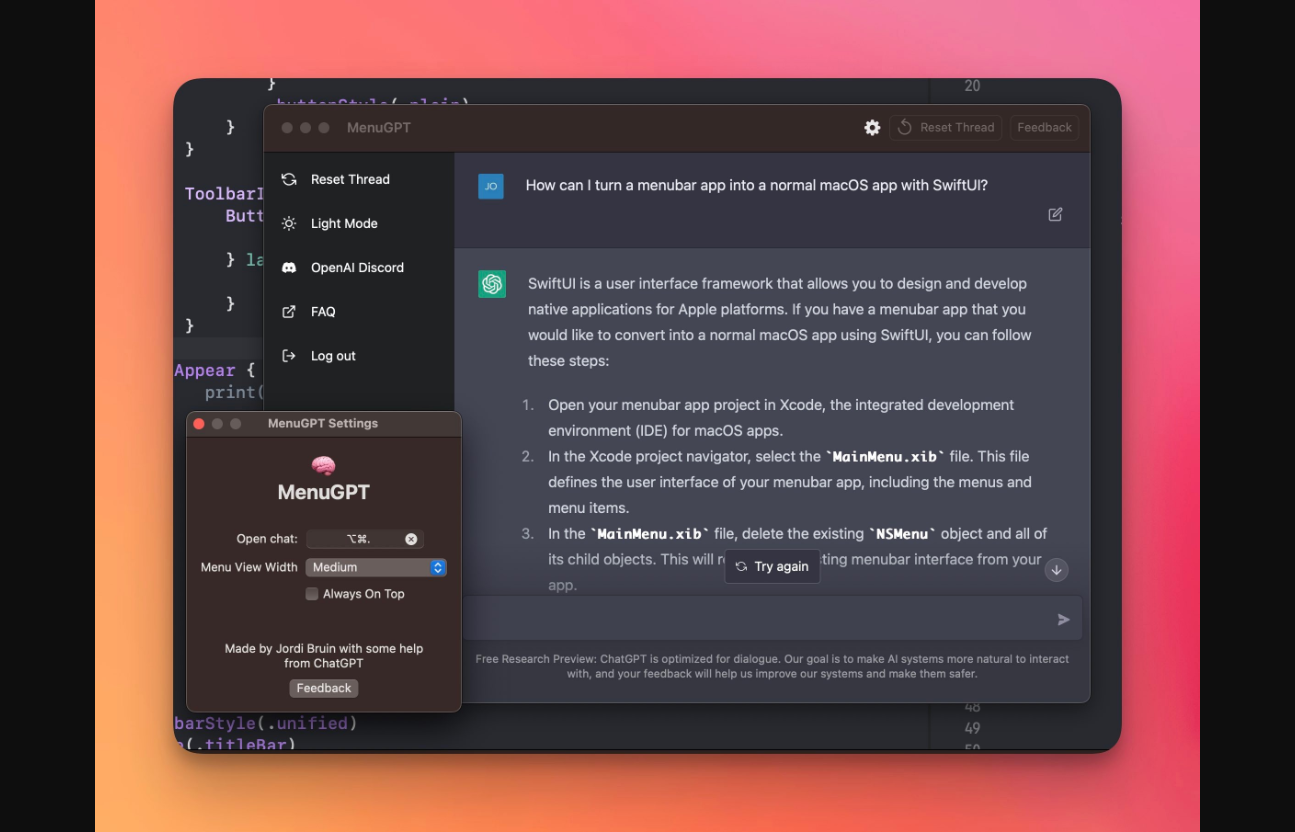Open the Menu View Width dropdown
Screen dimensions: 1295x832
click(376, 567)
